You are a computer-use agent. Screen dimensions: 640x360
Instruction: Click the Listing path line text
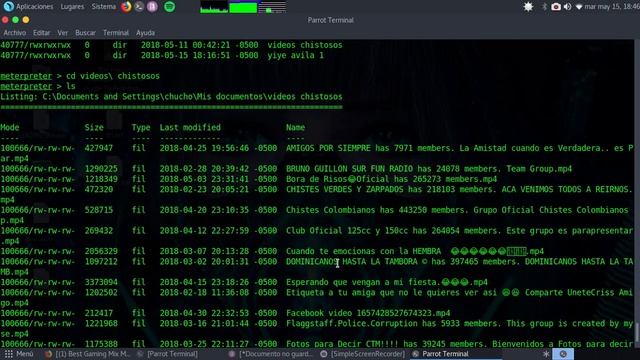(x=171, y=97)
